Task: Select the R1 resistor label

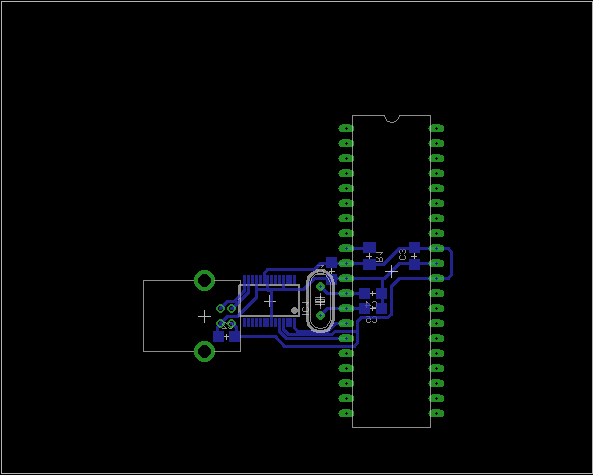Action: (379, 257)
